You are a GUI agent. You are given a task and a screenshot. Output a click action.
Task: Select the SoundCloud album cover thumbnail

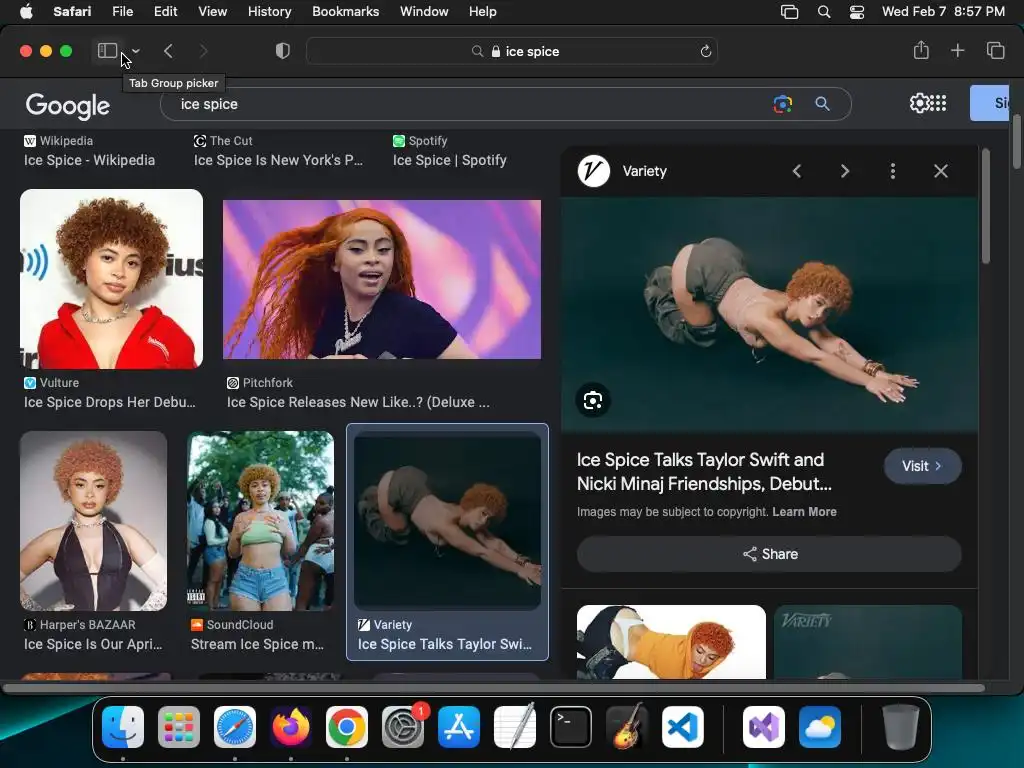261,520
